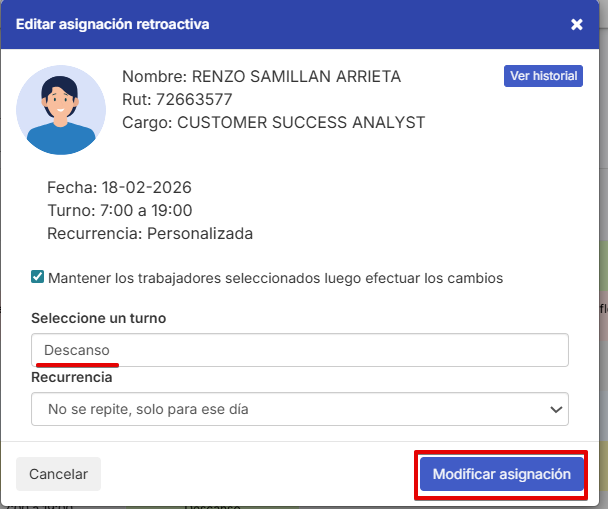Confirm with Modificar asignación button
Viewport: 608px width, 509px height.
[501, 474]
